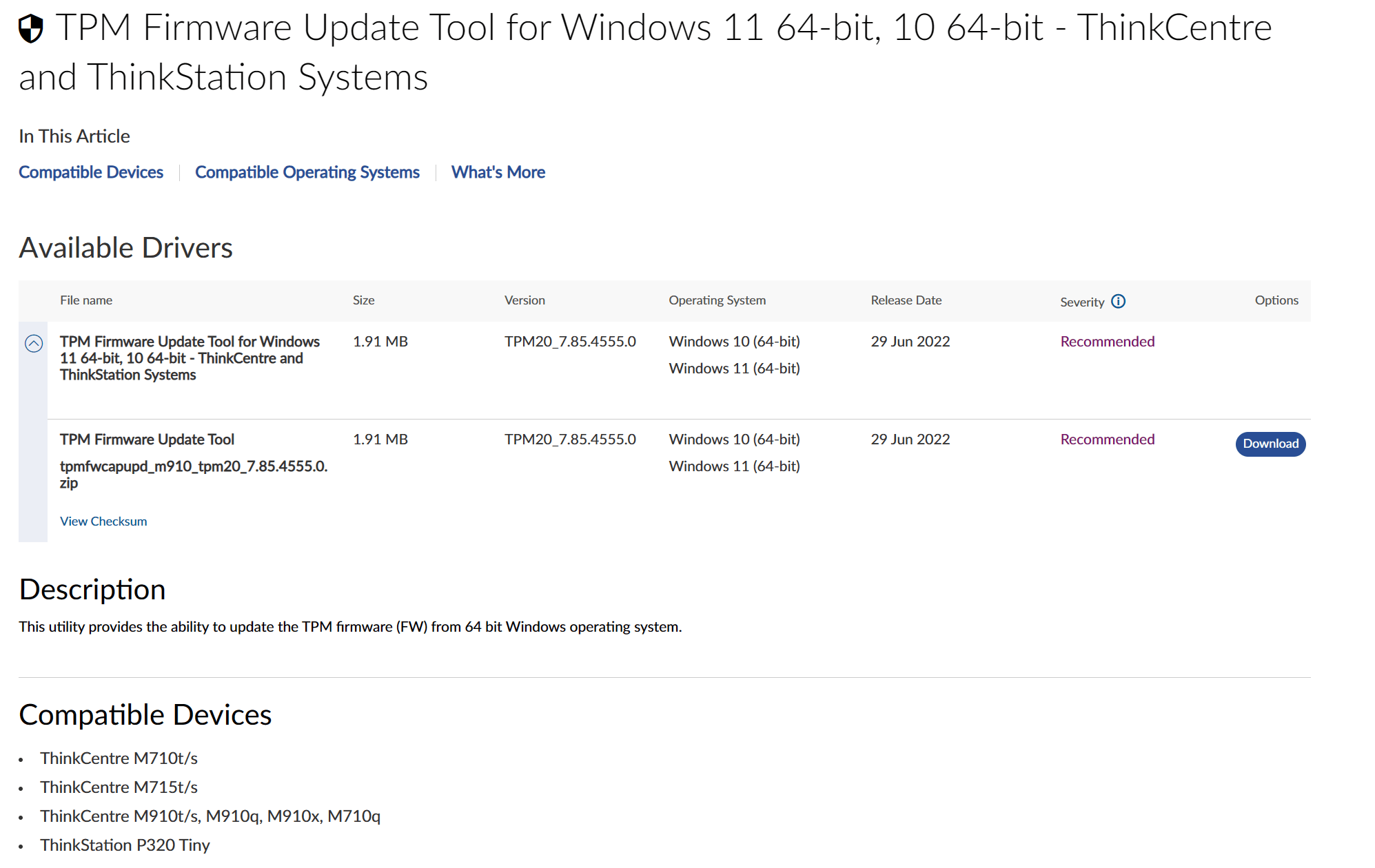Download the TPM Firmware Update Tool zip
1375x868 pixels.
click(x=1270, y=444)
